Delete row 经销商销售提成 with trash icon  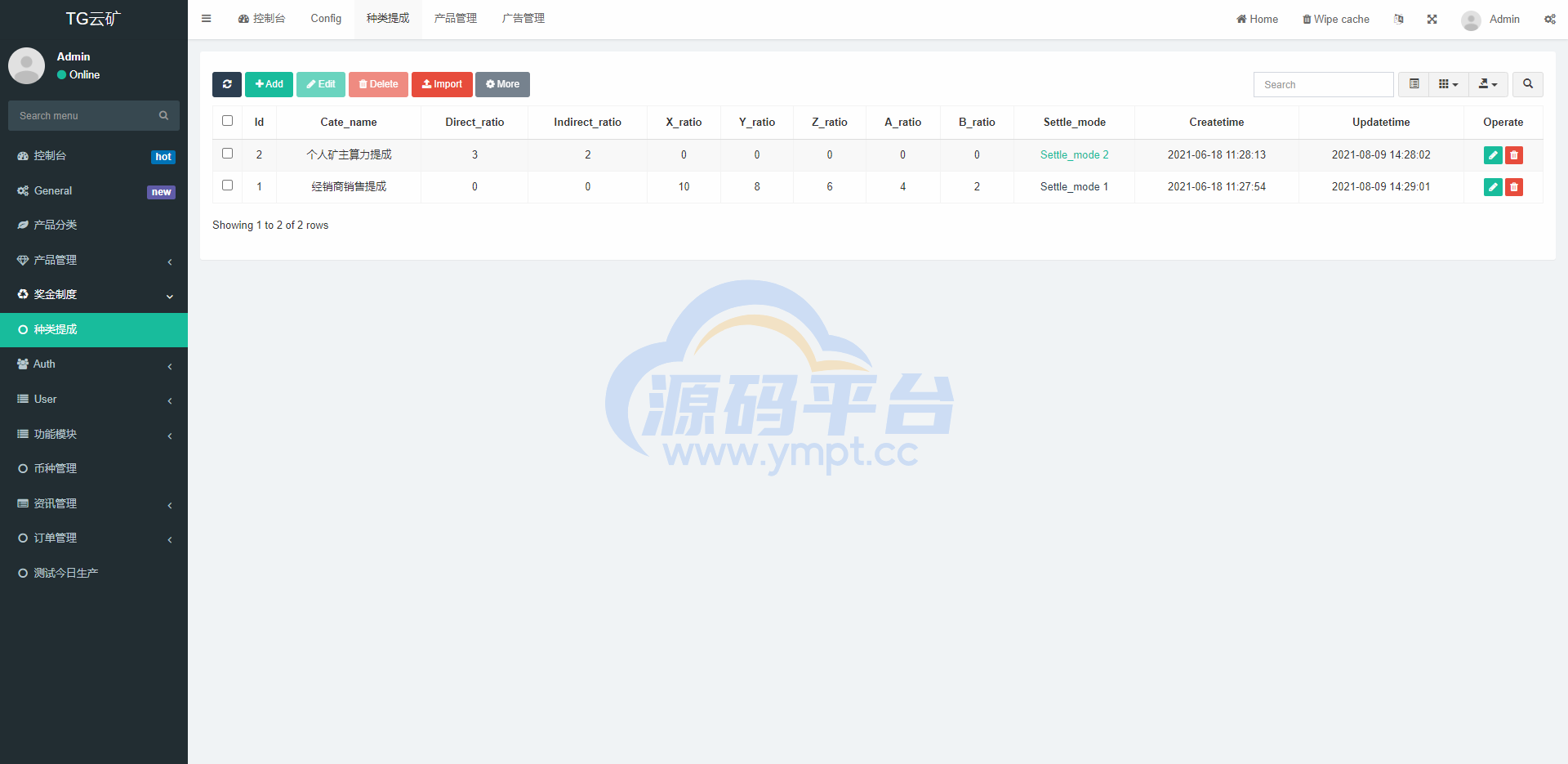coord(1514,187)
